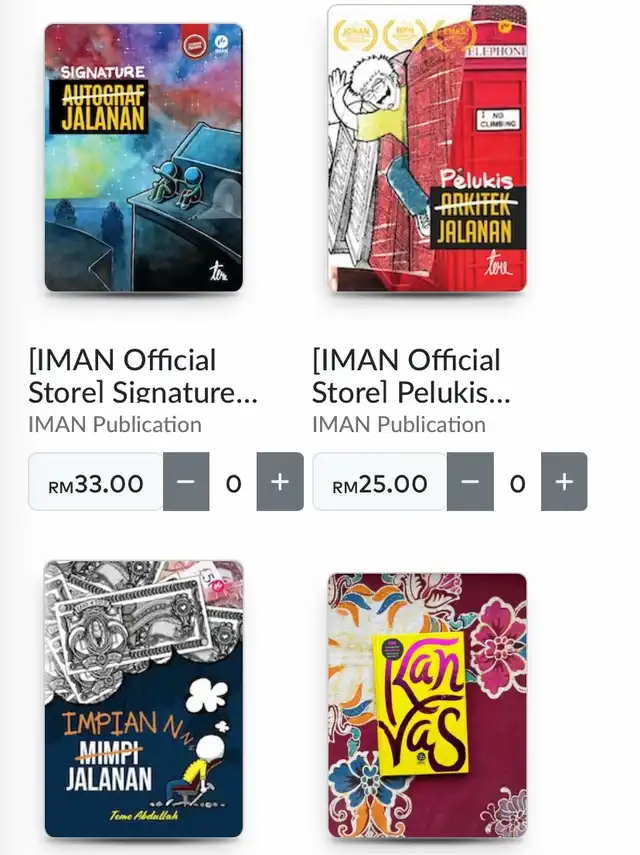Click the RM33.00 price box

[96, 482]
